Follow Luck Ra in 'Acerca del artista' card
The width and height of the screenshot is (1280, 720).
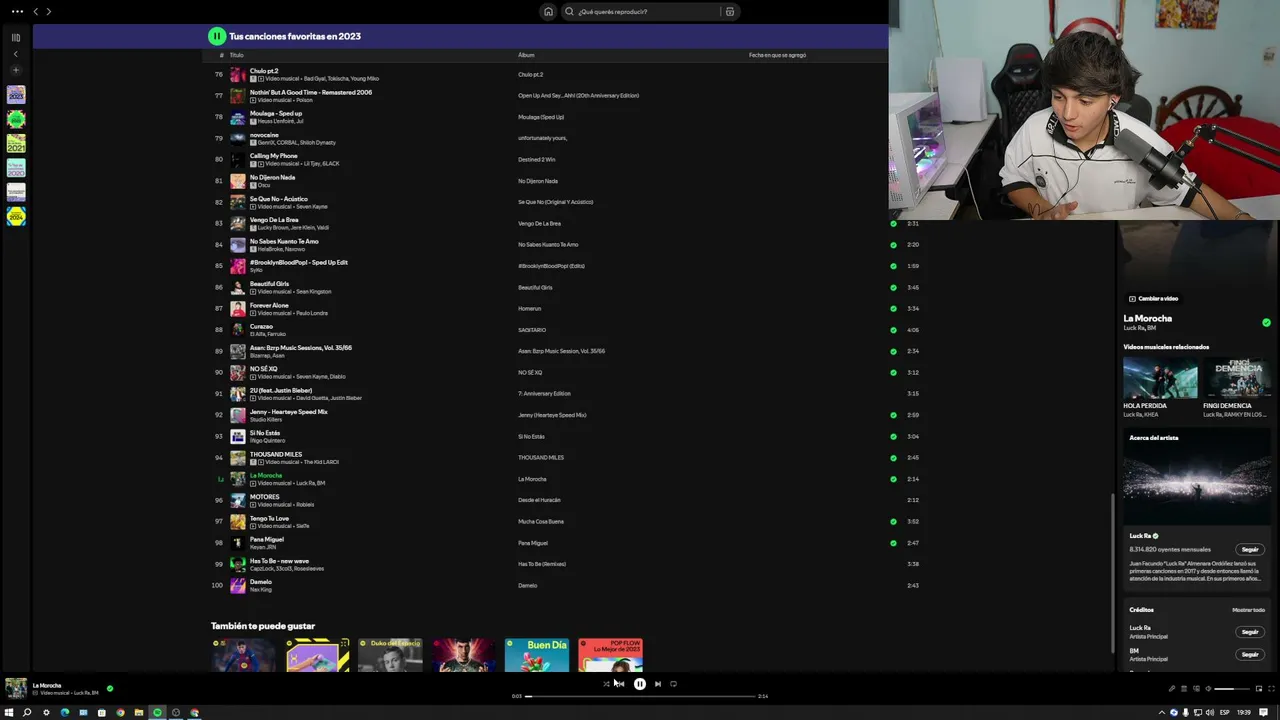pyautogui.click(x=1250, y=550)
